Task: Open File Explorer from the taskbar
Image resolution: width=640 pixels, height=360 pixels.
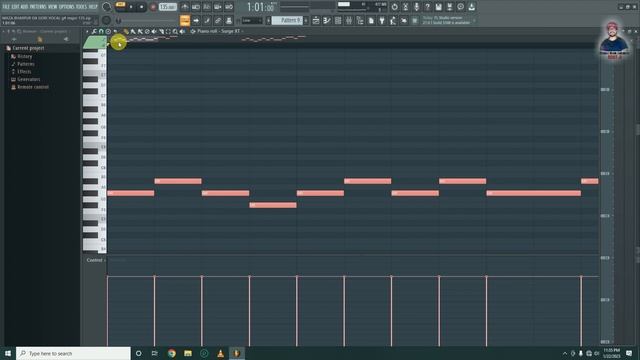Action: pyautogui.click(x=188, y=353)
